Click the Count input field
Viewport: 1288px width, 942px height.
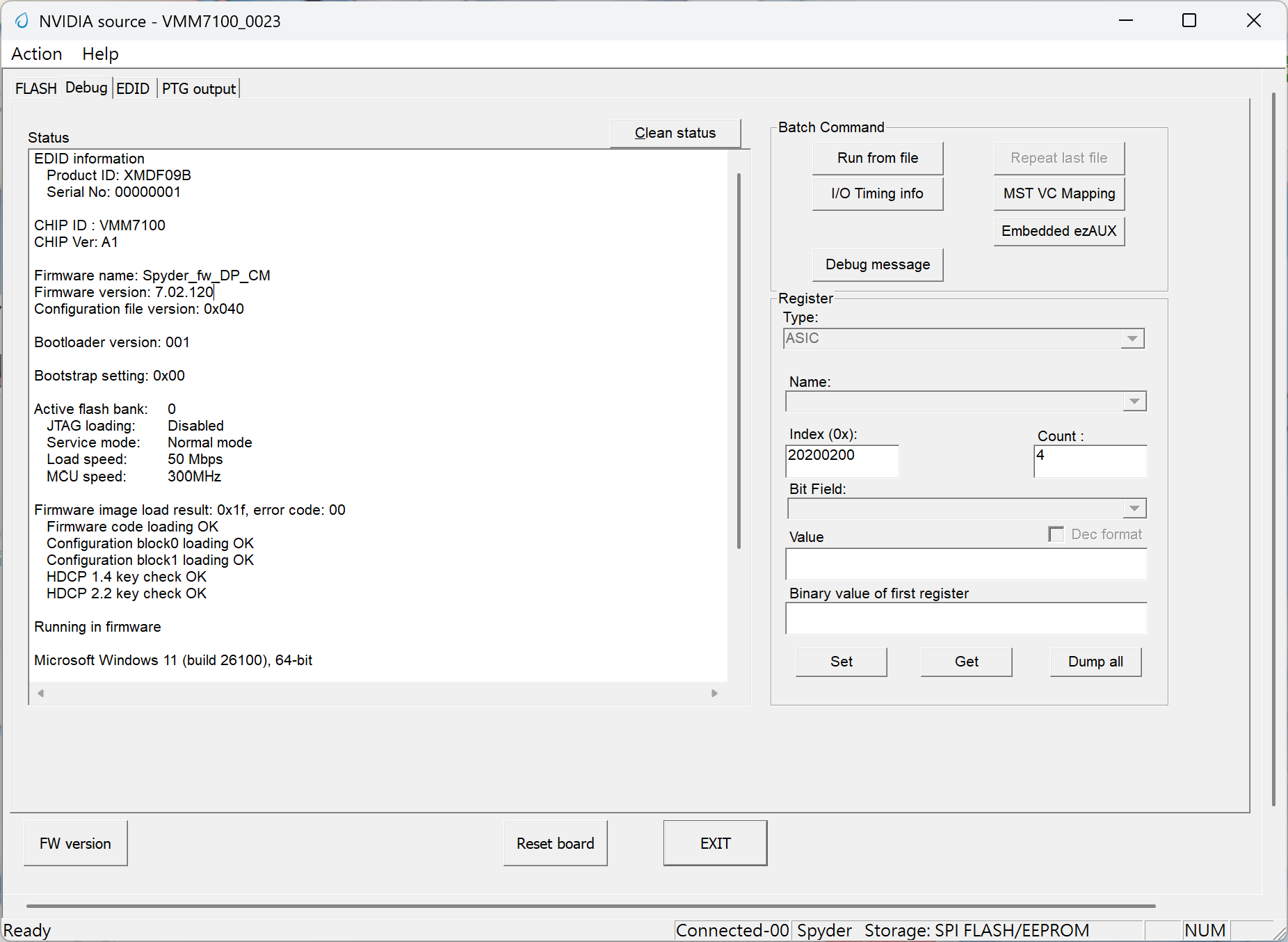1090,461
